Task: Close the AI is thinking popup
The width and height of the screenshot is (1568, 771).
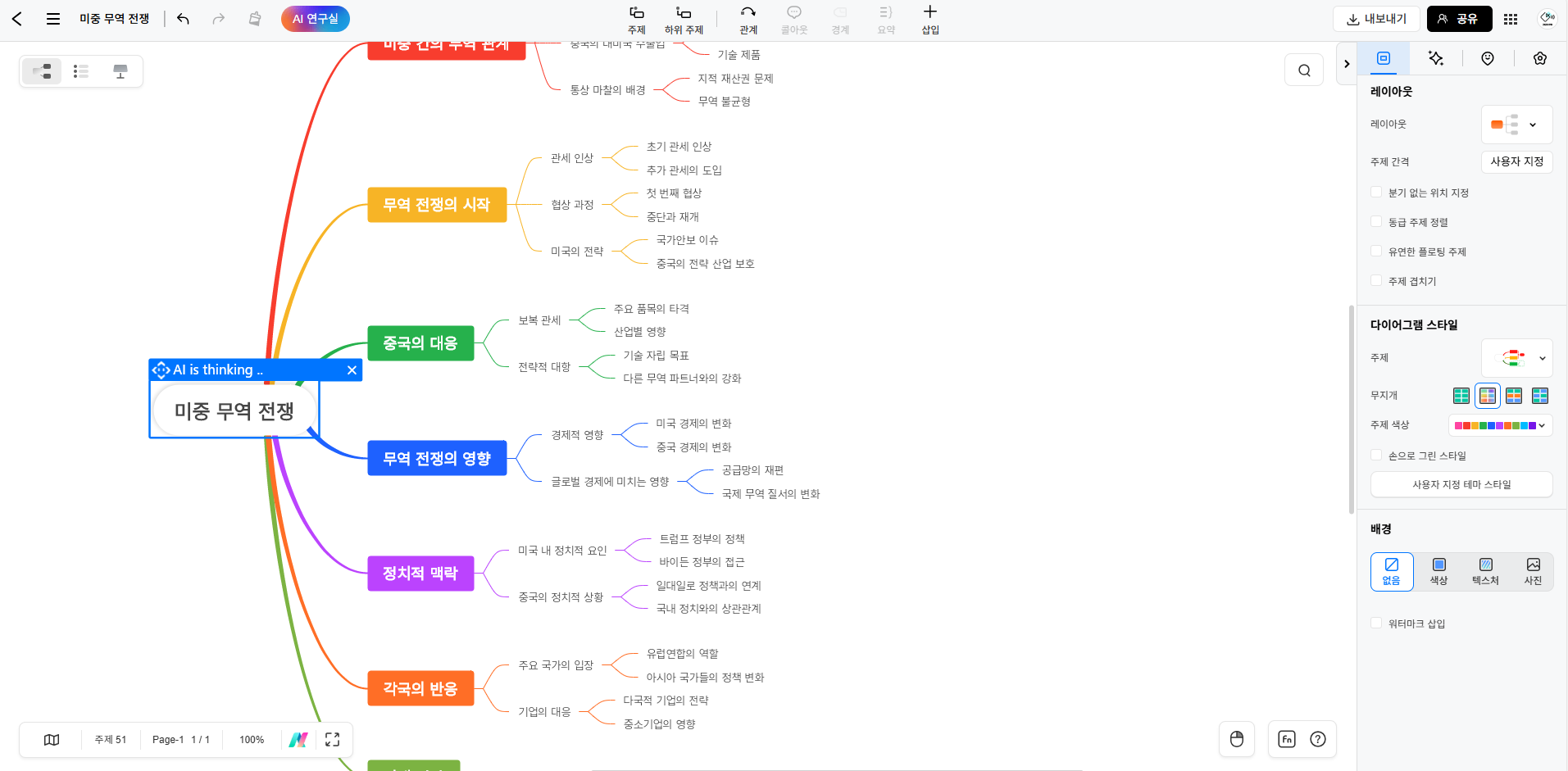Action: [x=352, y=370]
